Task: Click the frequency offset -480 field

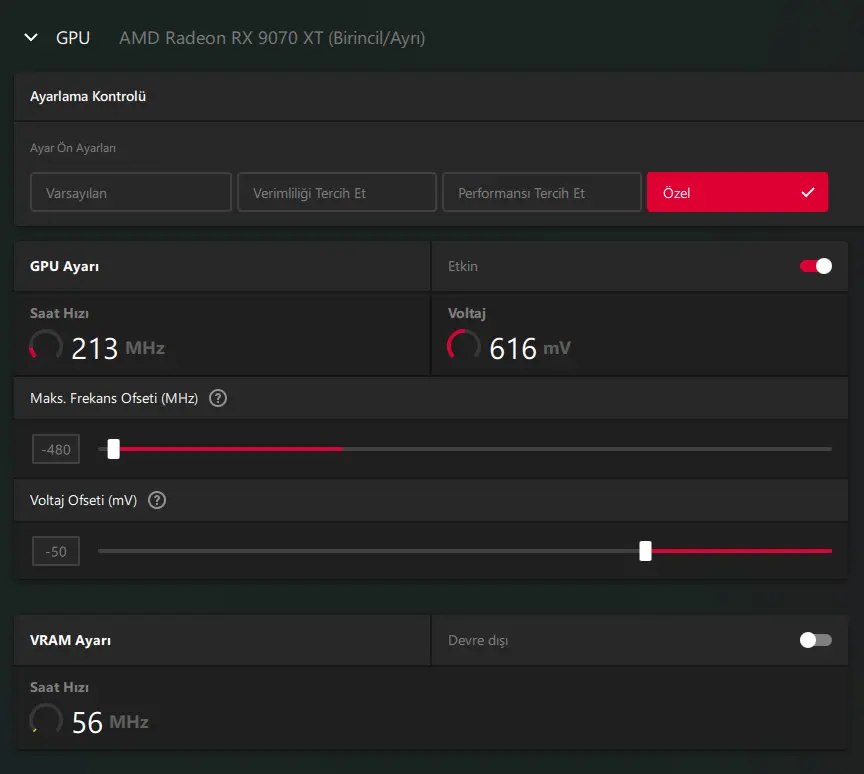Action: (56, 449)
